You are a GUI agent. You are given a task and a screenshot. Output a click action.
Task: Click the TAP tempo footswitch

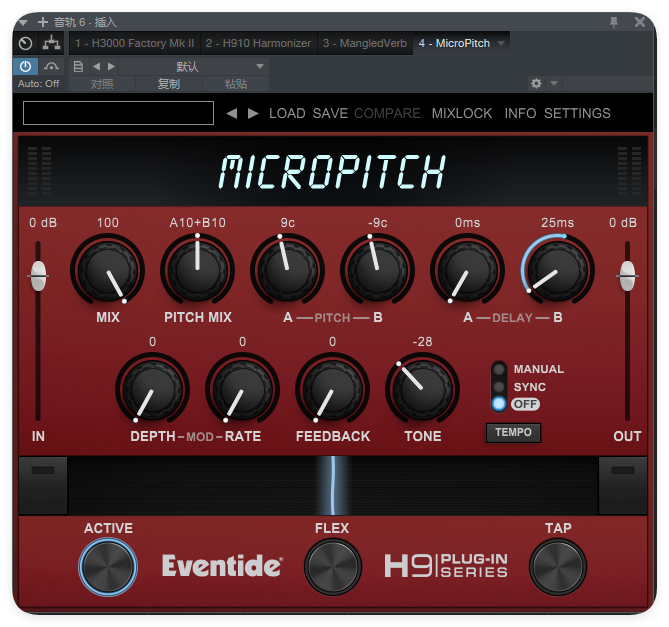(558, 567)
